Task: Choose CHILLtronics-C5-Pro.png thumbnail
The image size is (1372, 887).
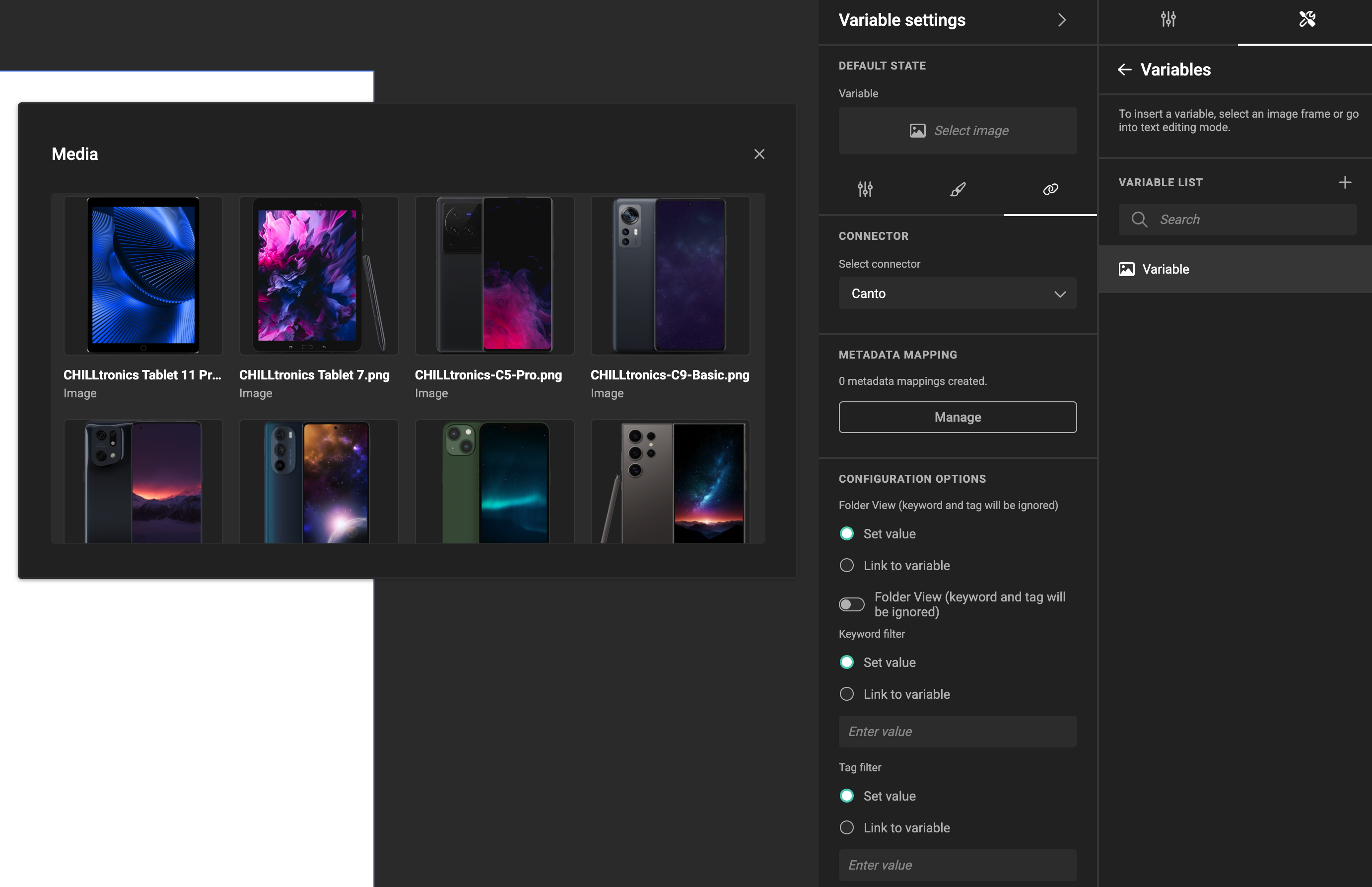Action: click(x=494, y=275)
